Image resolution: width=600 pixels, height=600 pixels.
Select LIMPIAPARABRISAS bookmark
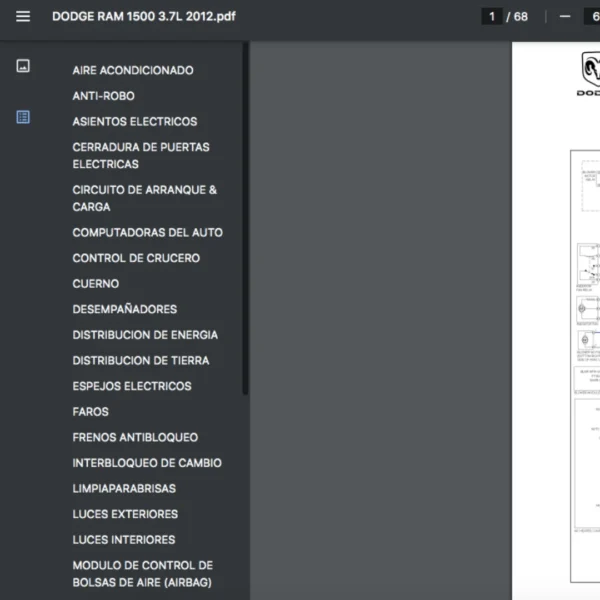[x=124, y=489]
